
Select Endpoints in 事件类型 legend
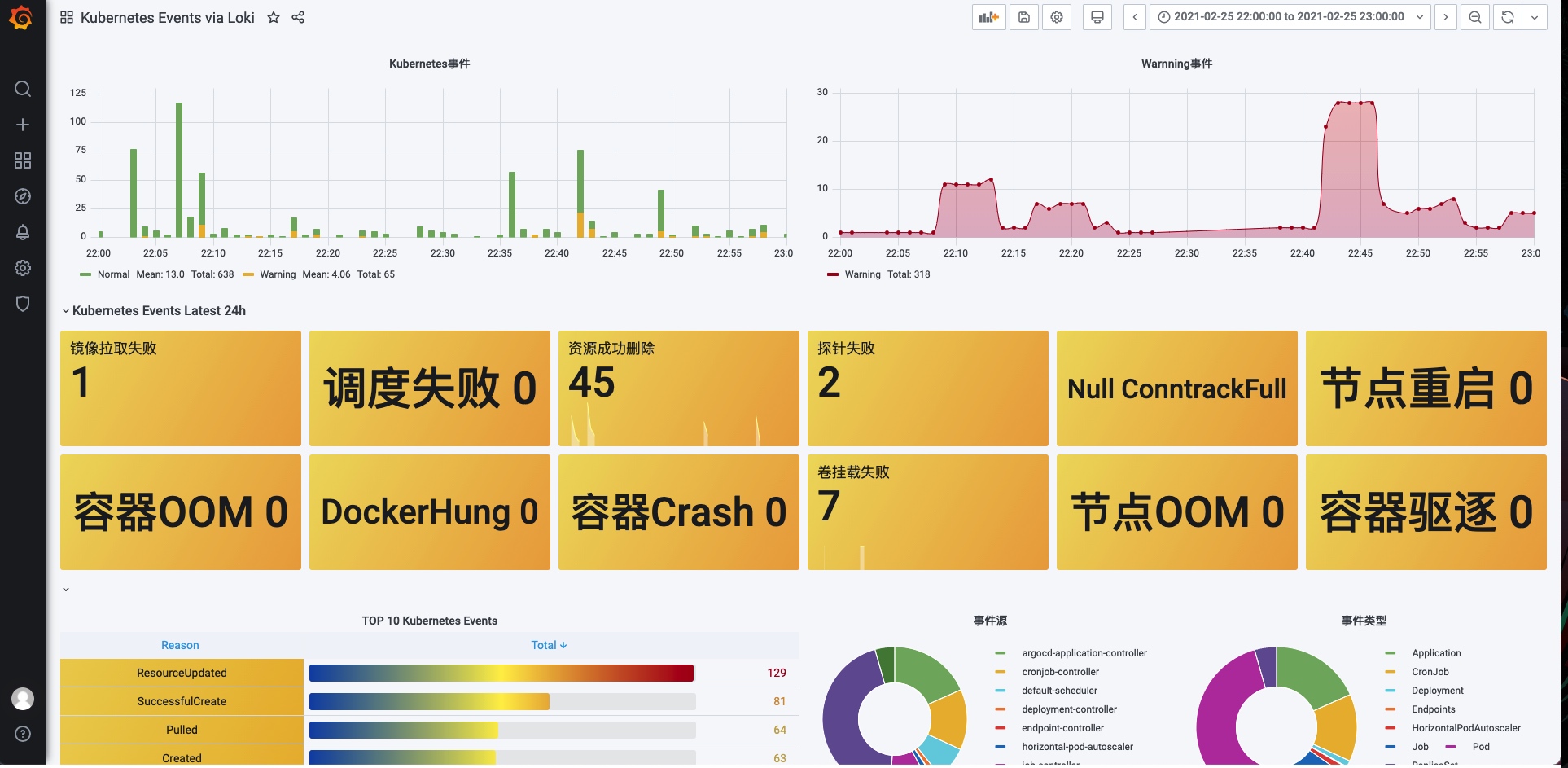coord(1433,709)
